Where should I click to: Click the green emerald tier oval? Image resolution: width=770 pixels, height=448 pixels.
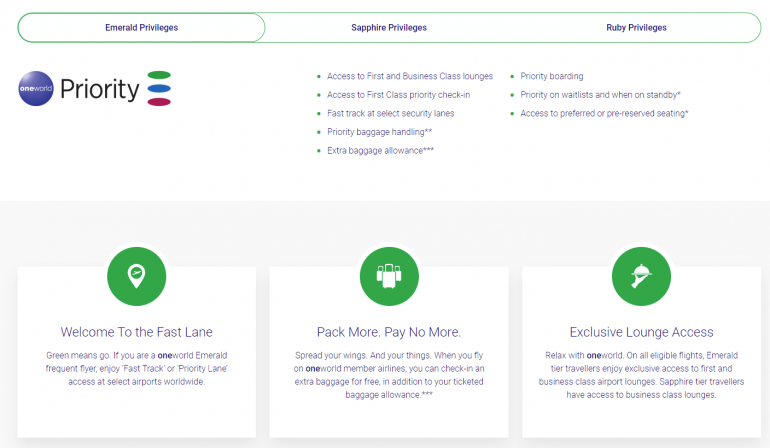[x=159, y=76]
